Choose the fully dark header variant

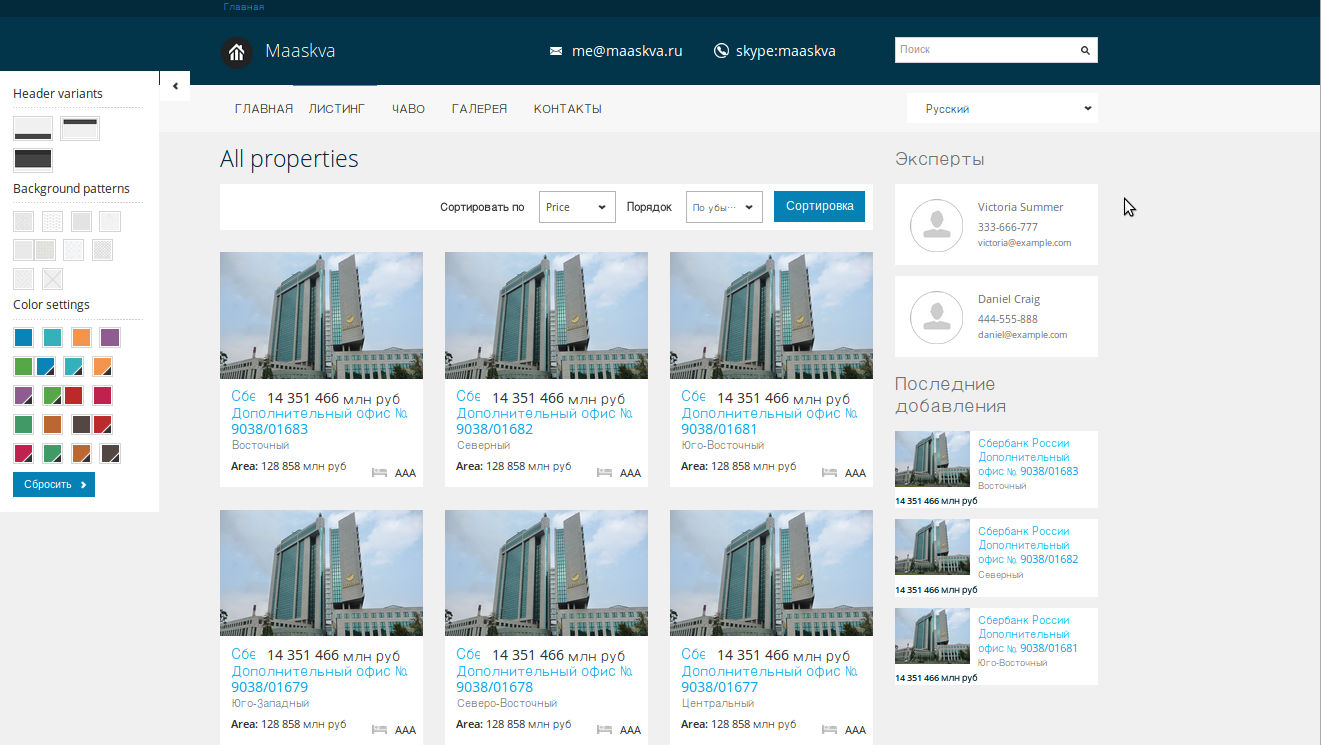33,160
